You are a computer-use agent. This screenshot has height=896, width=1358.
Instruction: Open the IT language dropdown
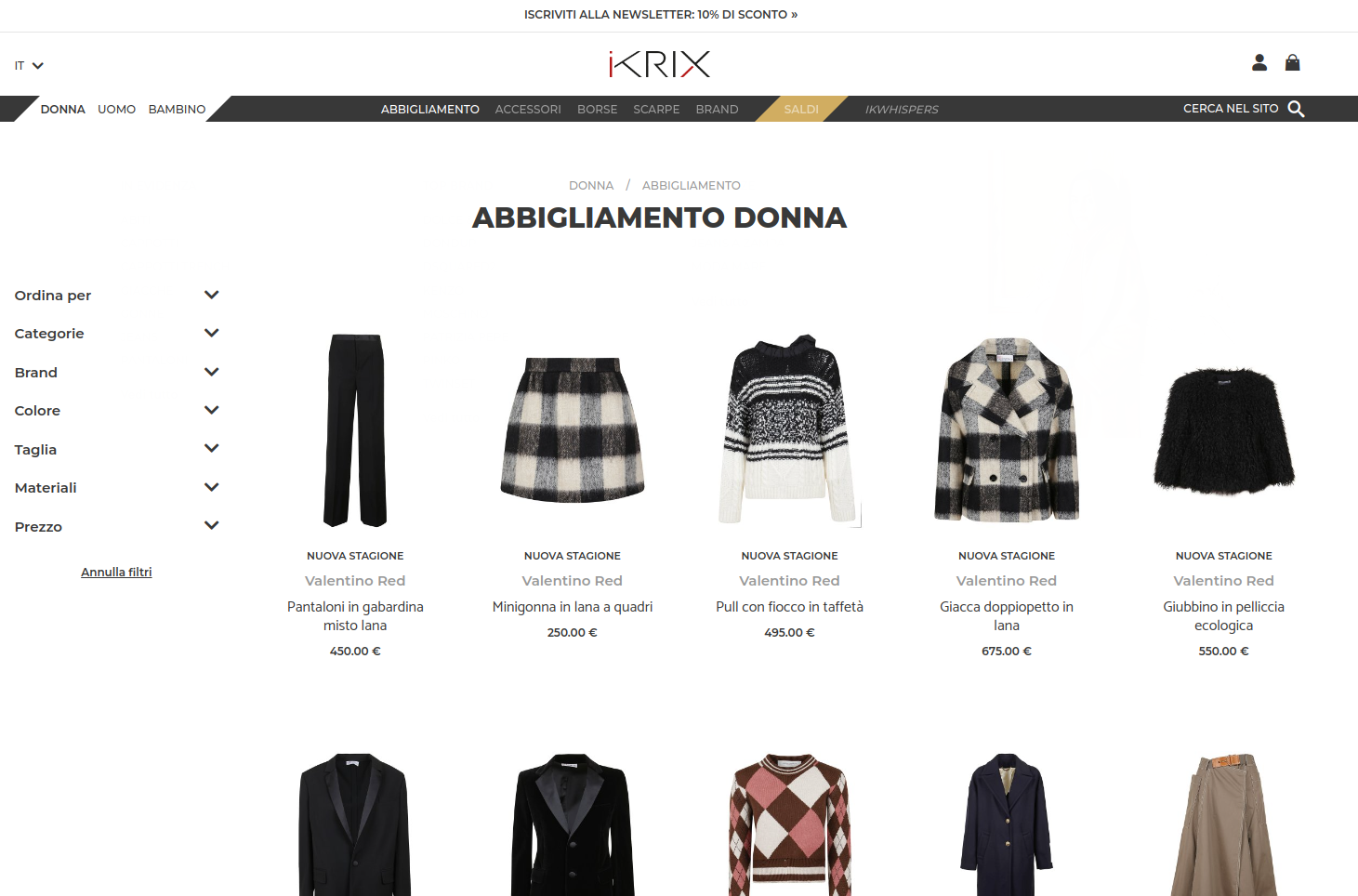pyautogui.click(x=29, y=66)
